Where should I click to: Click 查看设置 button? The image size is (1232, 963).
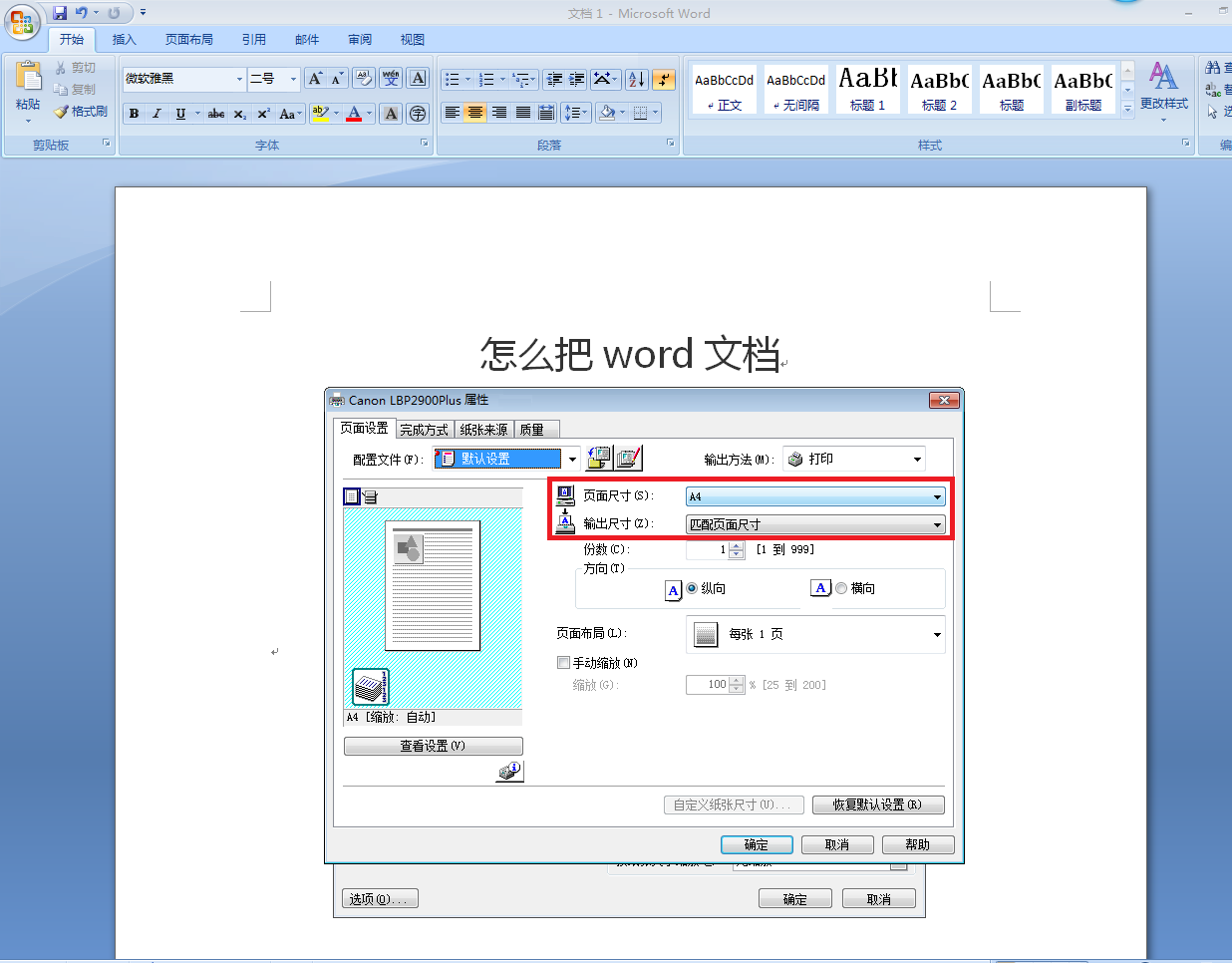434,746
